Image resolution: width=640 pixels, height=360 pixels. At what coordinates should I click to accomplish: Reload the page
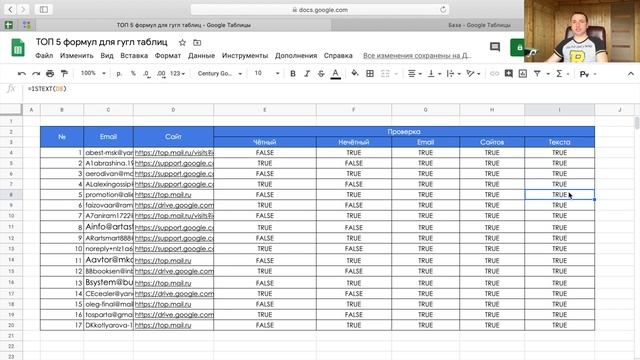point(443,9)
